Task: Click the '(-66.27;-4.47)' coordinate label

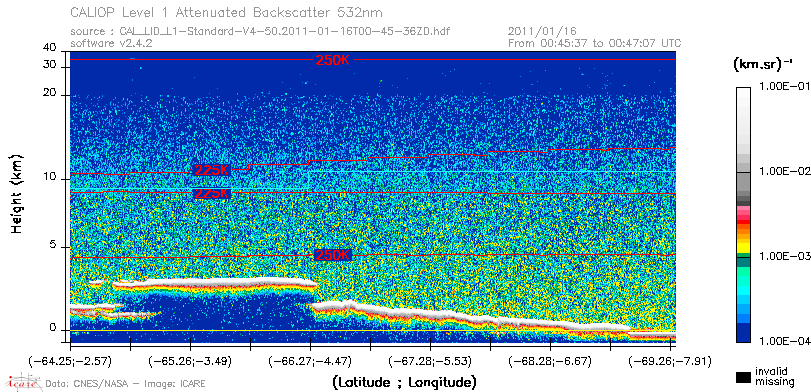Action: point(310,360)
